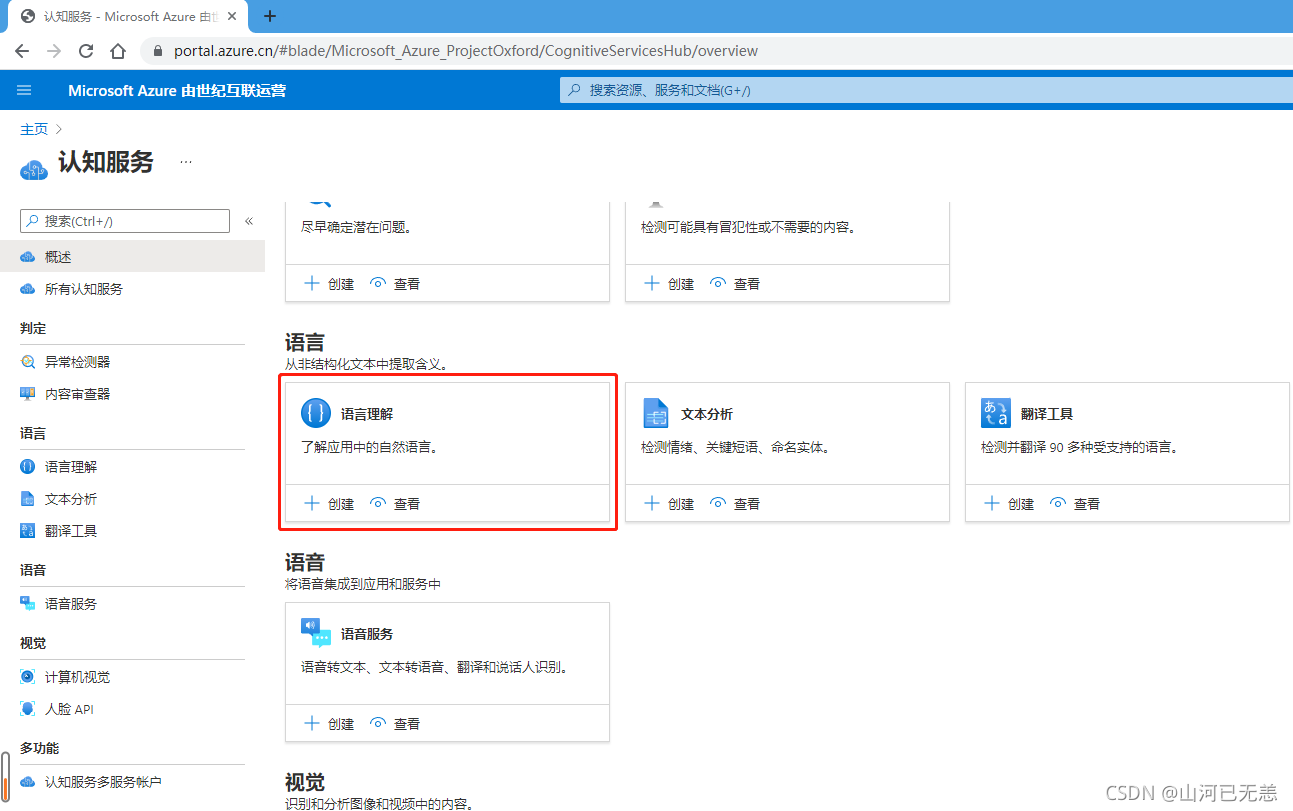Click the 内容审查器 icon in sidebar
Viewport: 1293px width, 811px height.
[x=28, y=394]
